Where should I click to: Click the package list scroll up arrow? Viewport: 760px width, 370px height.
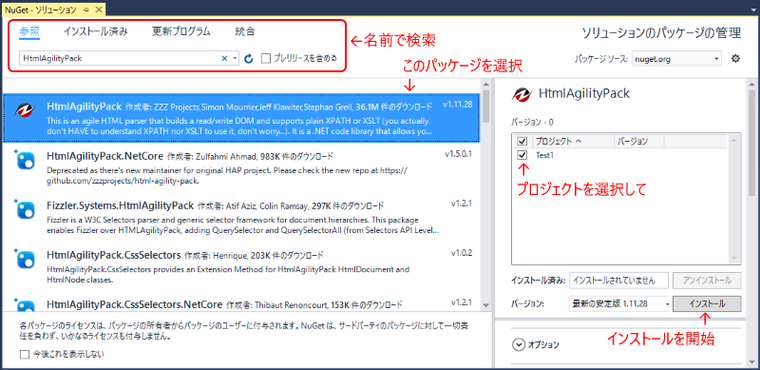[x=486, y=83]
